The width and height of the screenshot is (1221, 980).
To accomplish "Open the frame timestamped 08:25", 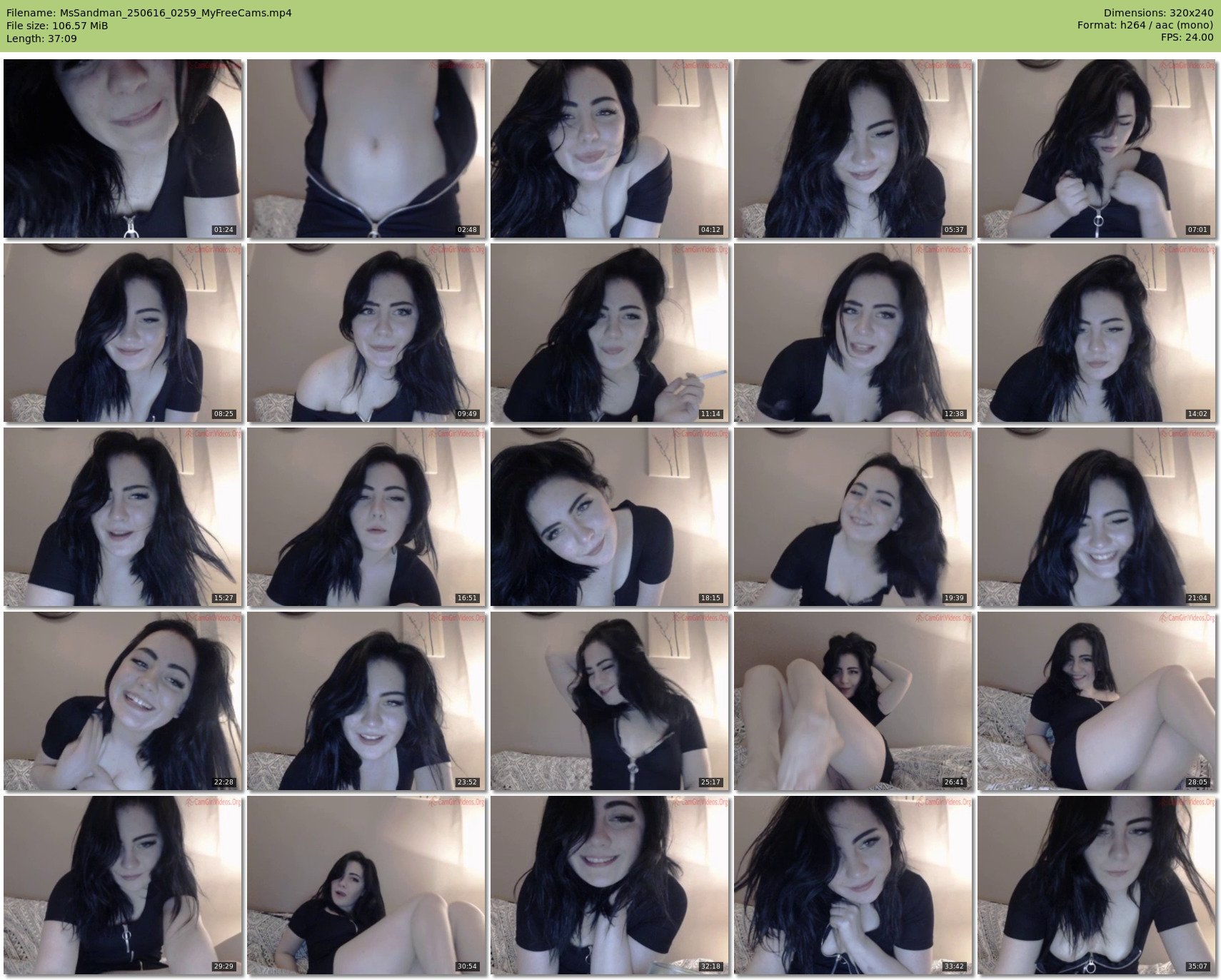I will coord(122,333).
